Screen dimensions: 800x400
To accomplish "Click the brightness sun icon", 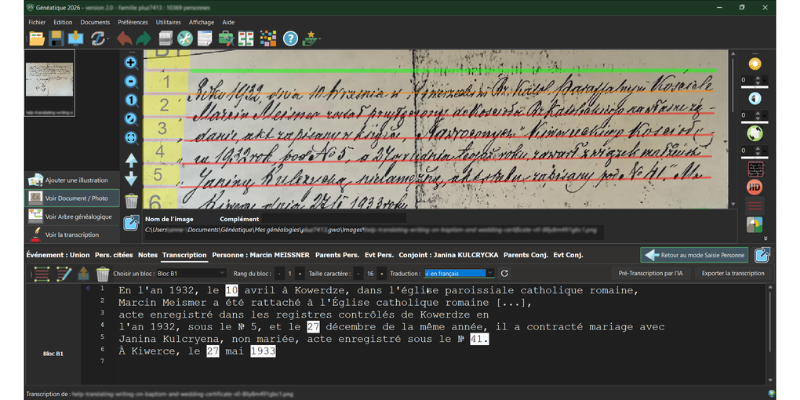I will click(755, 64).
